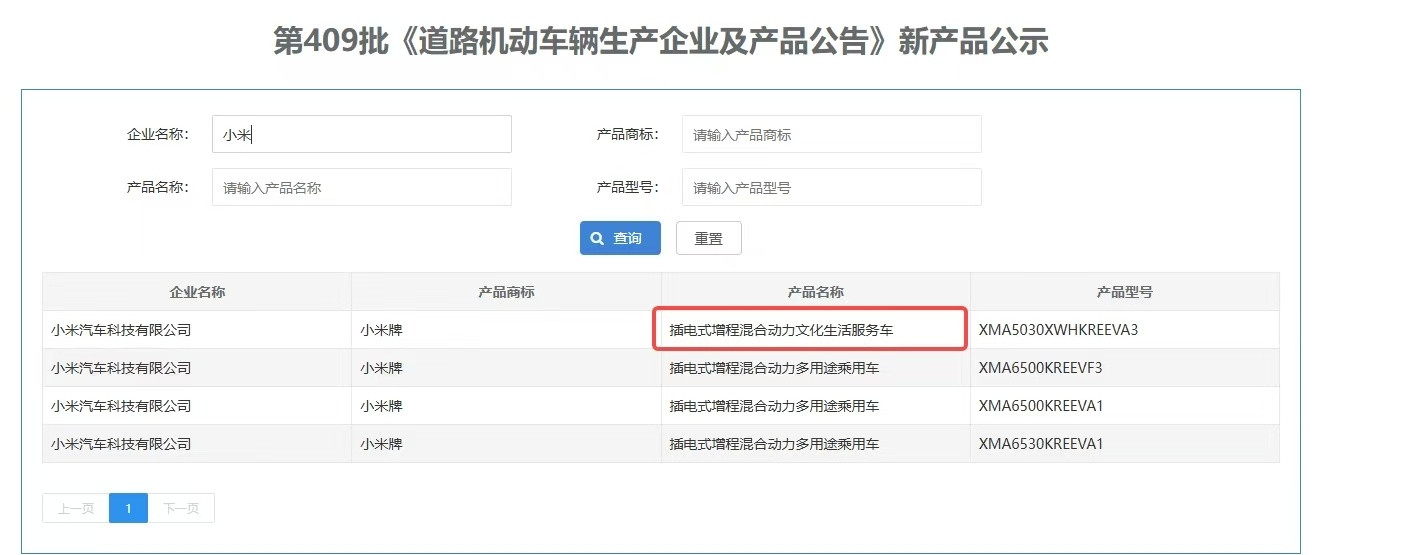This screenshot has height=555, width=1409.
Task: Click 小米牌 in XMA6530KREEVA1 row
Action: click(x=381, y=444)
